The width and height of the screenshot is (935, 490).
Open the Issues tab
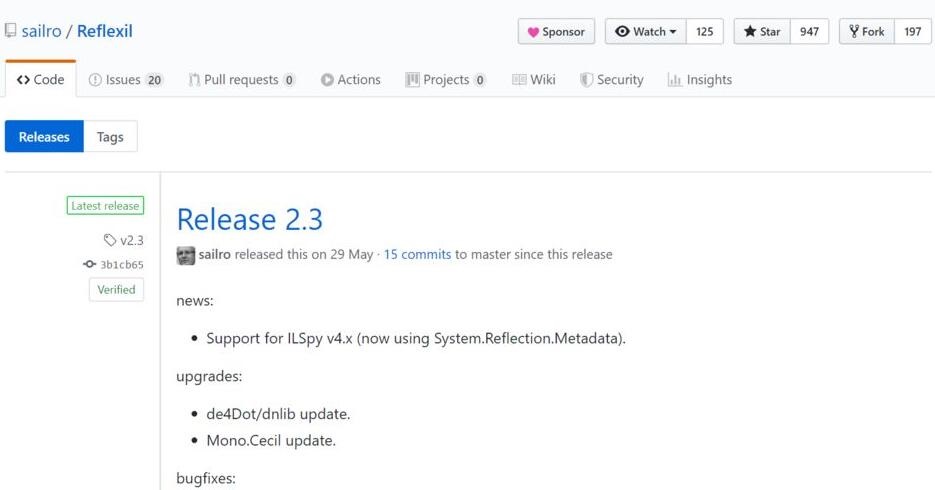pyautogui.click(x=125, y=79)
